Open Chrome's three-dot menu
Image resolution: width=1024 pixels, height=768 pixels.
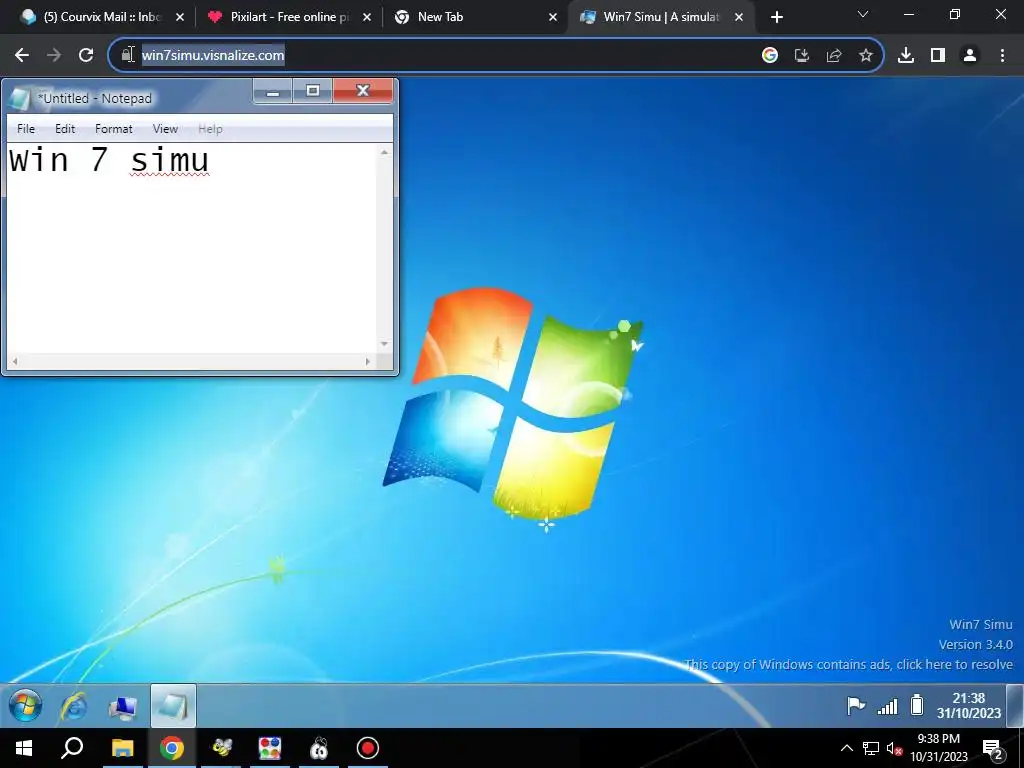point(1002,56)
